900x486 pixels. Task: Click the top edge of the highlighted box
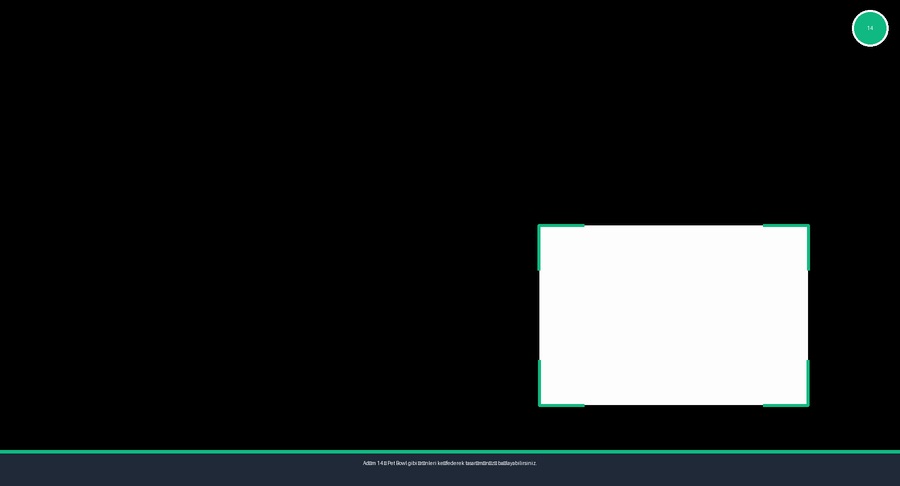pos(673,226)
